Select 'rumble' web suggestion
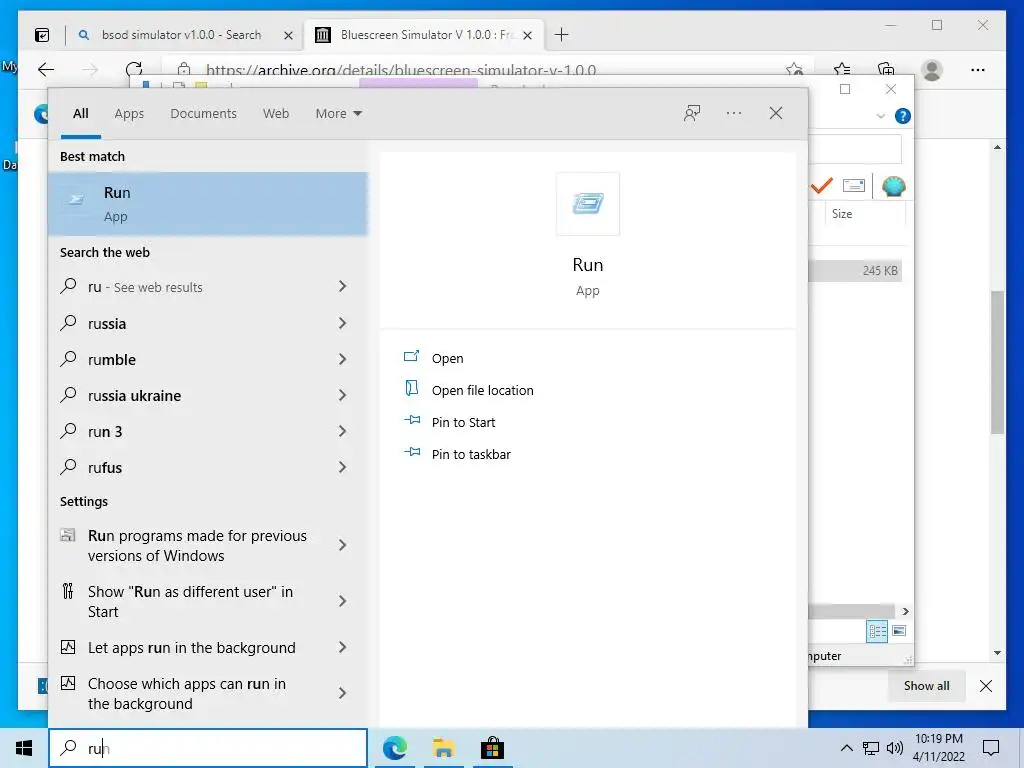The height and width of the screenshot is (768, 1024). 112,360
